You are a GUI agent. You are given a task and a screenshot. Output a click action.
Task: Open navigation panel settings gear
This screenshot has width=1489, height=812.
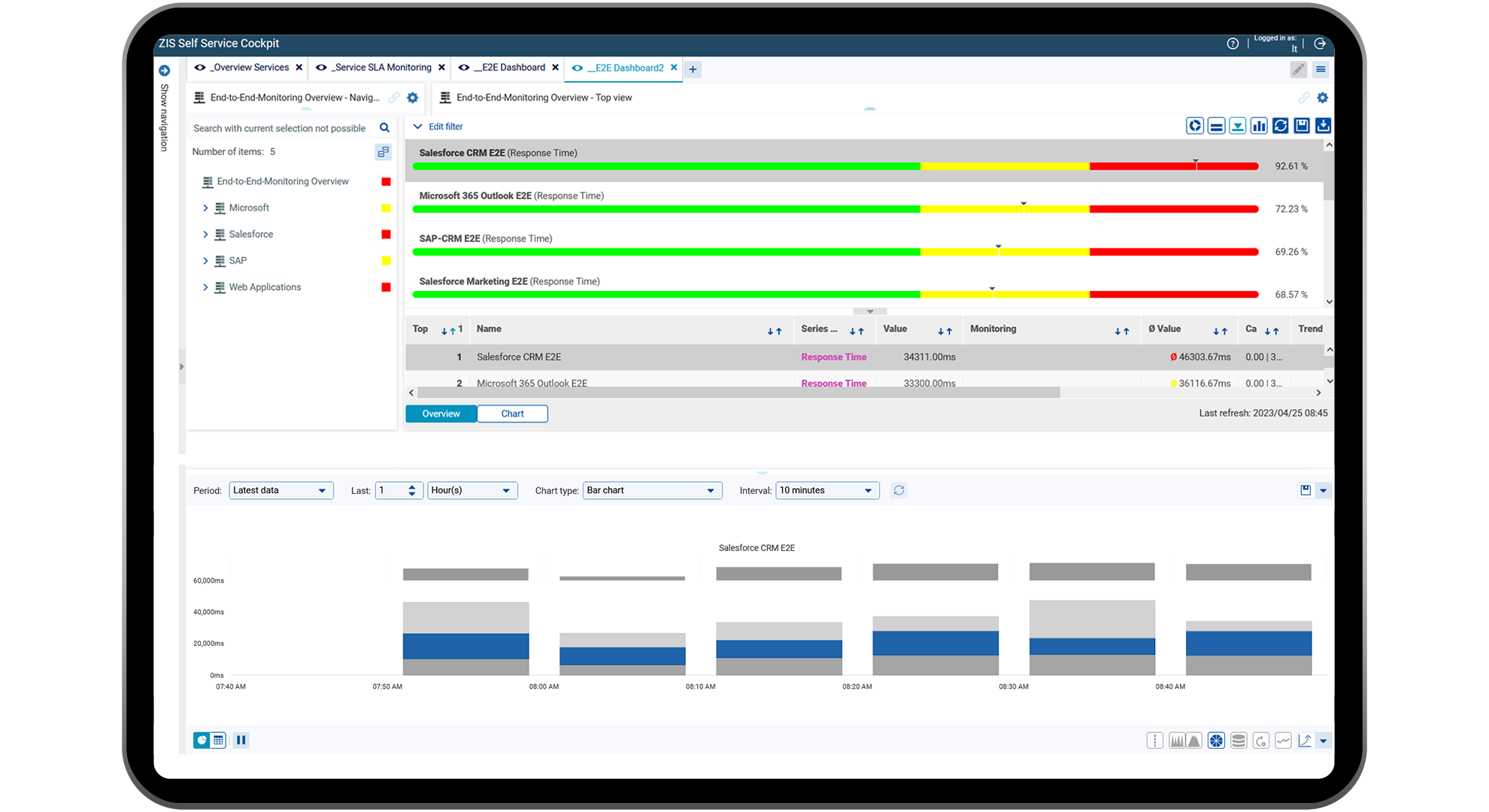point(412,98)
